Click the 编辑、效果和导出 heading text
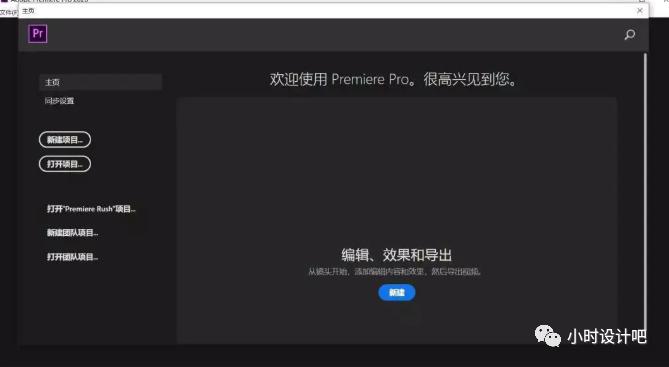The height and width of the screenshot is (367, 669). (396, 255)
